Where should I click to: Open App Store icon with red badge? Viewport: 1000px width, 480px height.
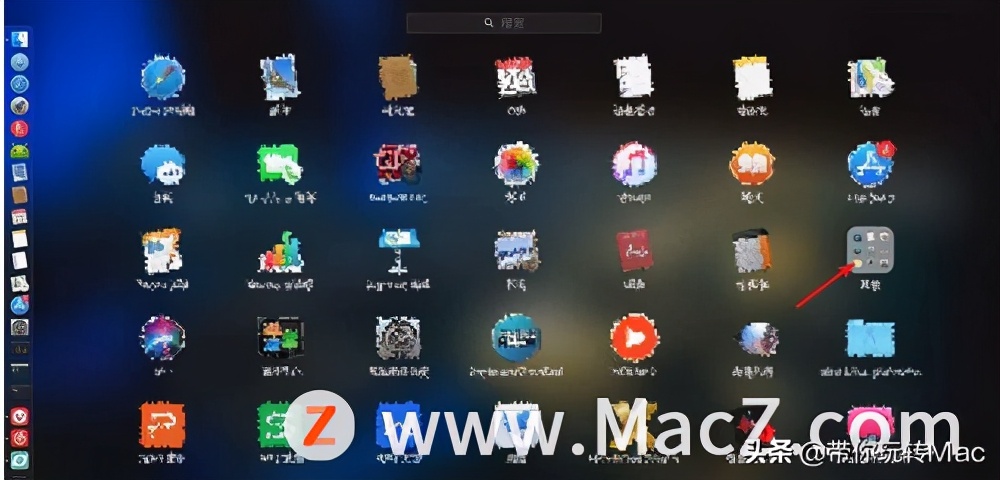coord(871,164)
